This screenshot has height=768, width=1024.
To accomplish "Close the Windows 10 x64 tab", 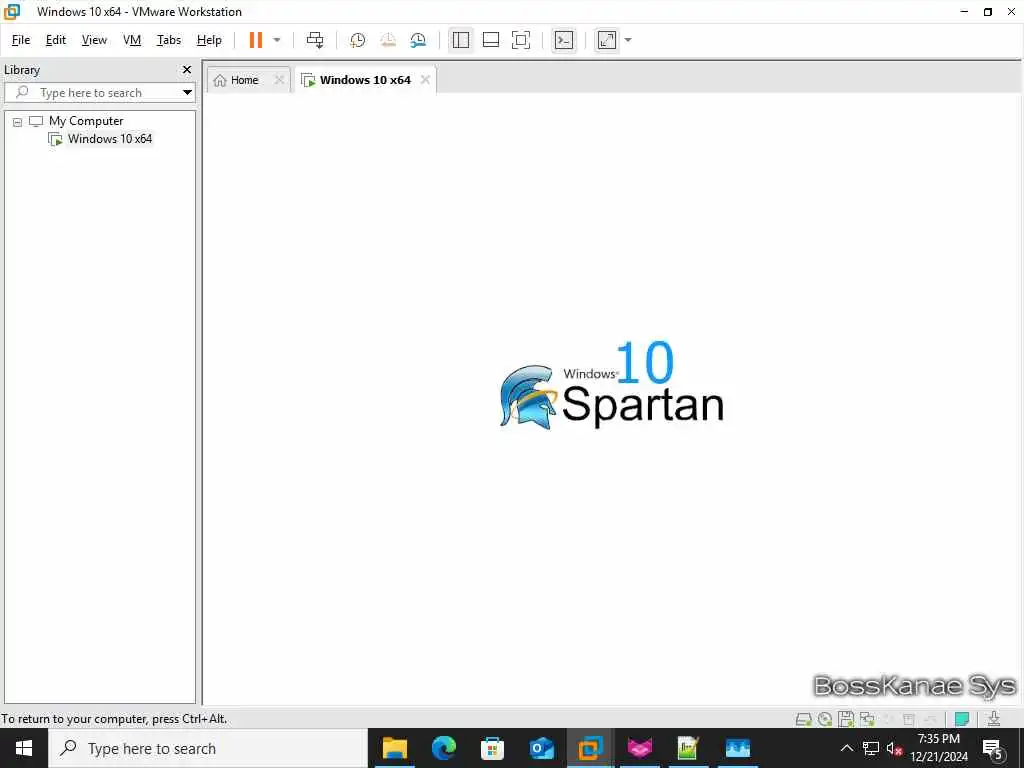I will (425, 80).
